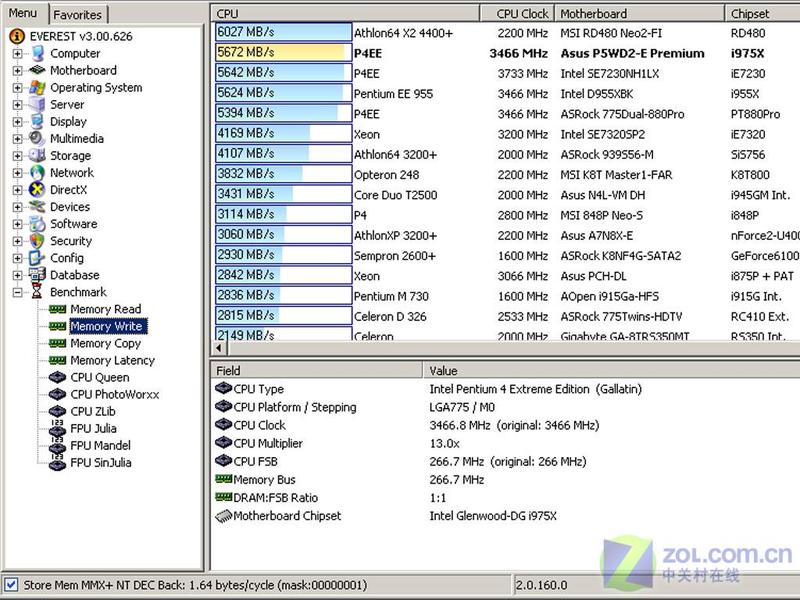Image resolution: width=800 pixels, height=600 pixels.
Task: Open the FPU SinJulia benchmark
Action: pos(101,463)
